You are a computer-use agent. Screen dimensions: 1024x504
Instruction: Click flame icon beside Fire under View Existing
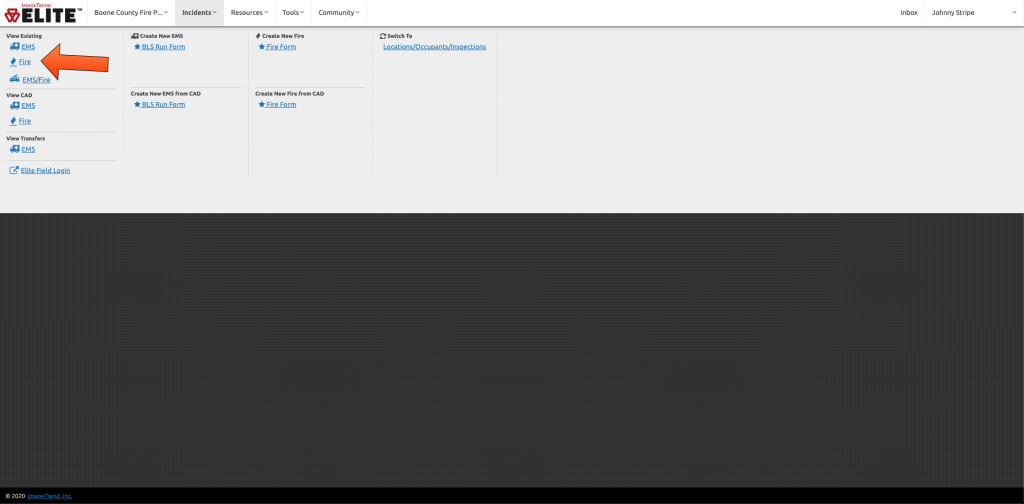14,62
